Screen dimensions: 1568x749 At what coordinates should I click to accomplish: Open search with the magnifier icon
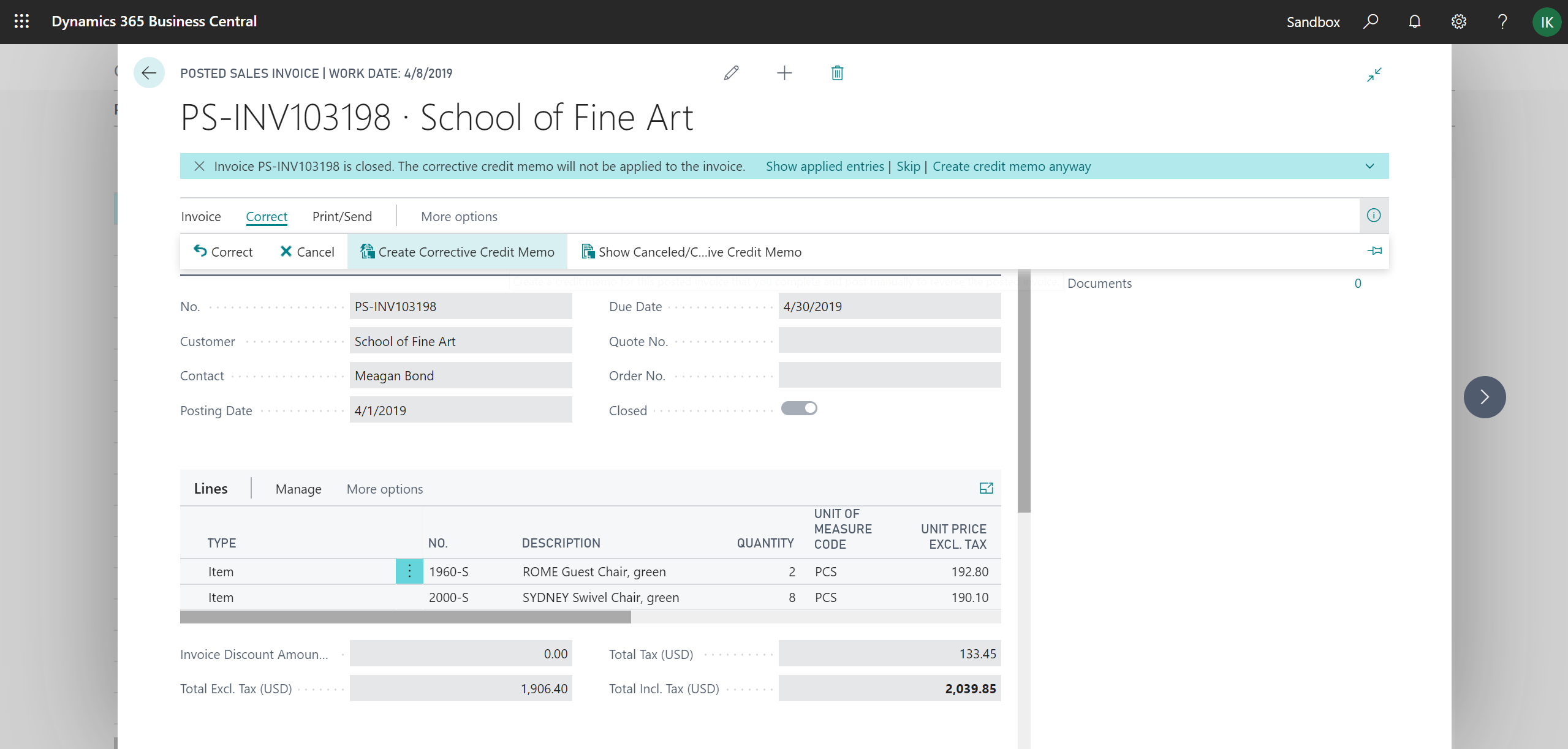(1371, 21)
